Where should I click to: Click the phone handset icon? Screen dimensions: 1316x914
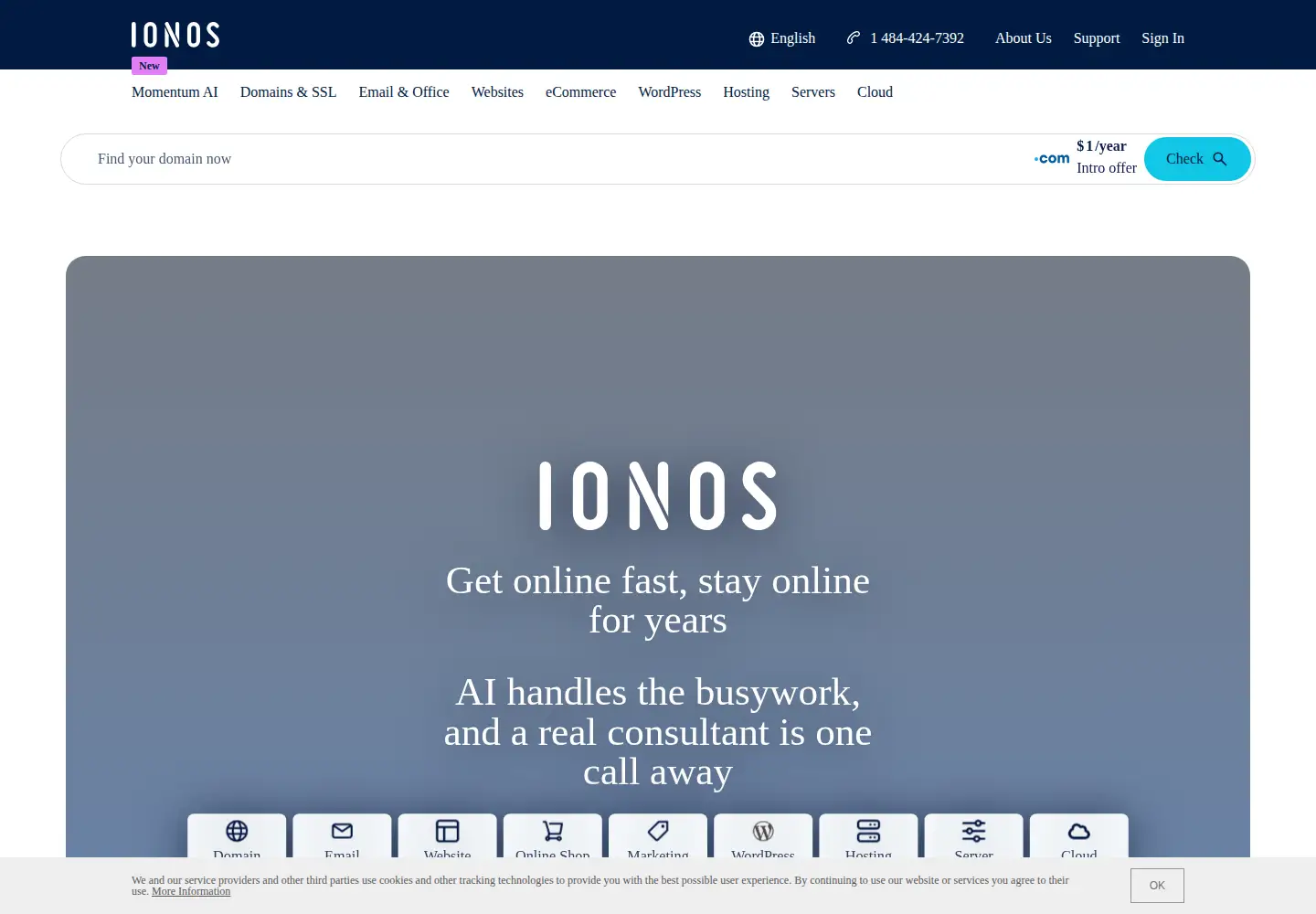854,37
